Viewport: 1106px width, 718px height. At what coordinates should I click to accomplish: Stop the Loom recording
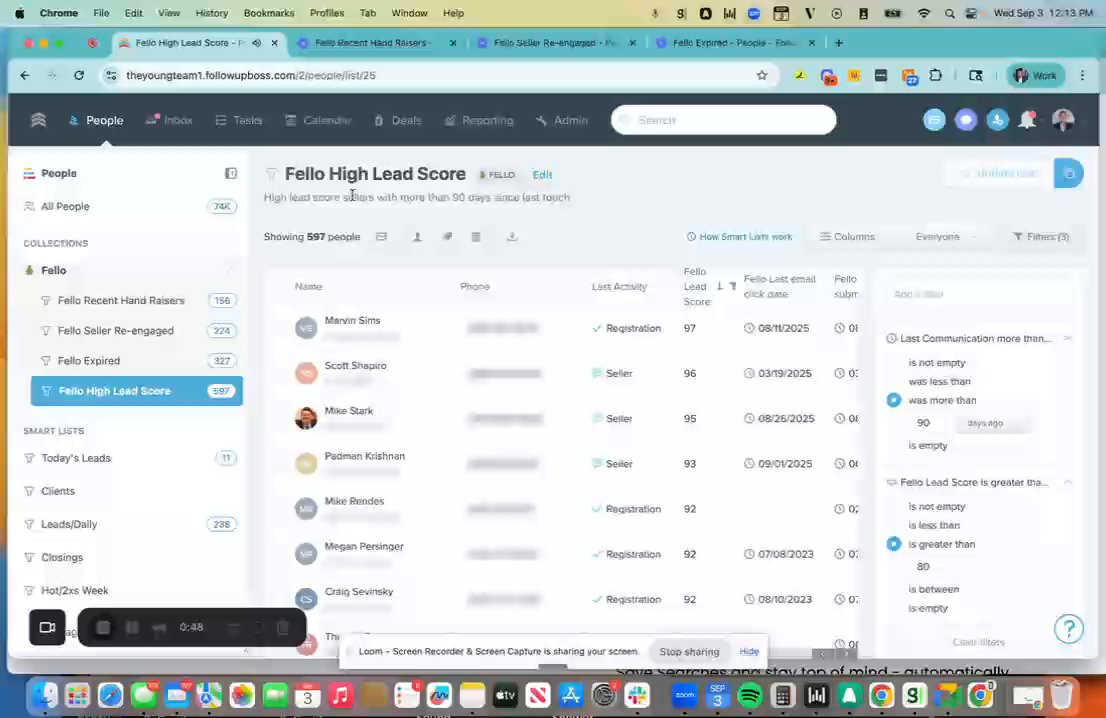(103, 627)
